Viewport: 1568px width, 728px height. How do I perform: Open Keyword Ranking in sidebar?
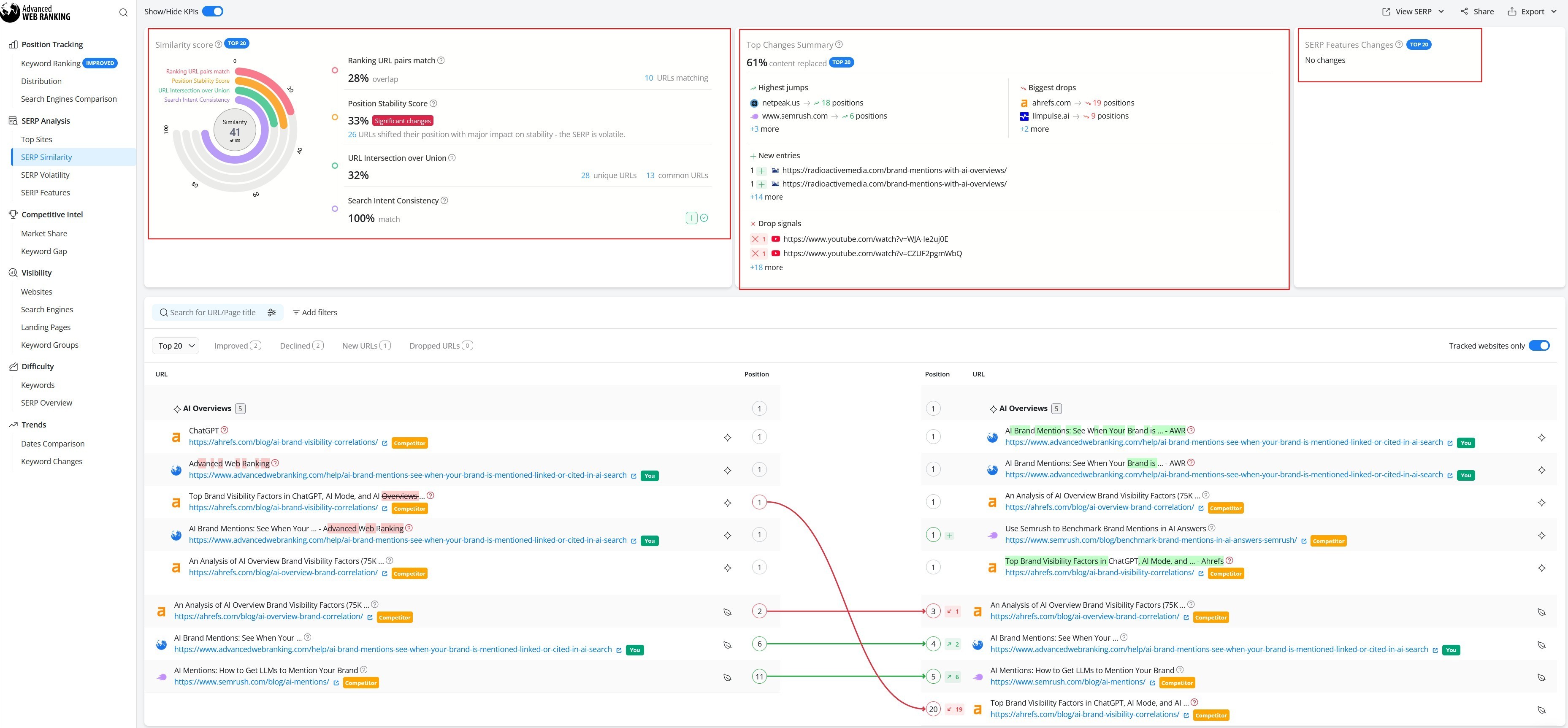[51, 63]
